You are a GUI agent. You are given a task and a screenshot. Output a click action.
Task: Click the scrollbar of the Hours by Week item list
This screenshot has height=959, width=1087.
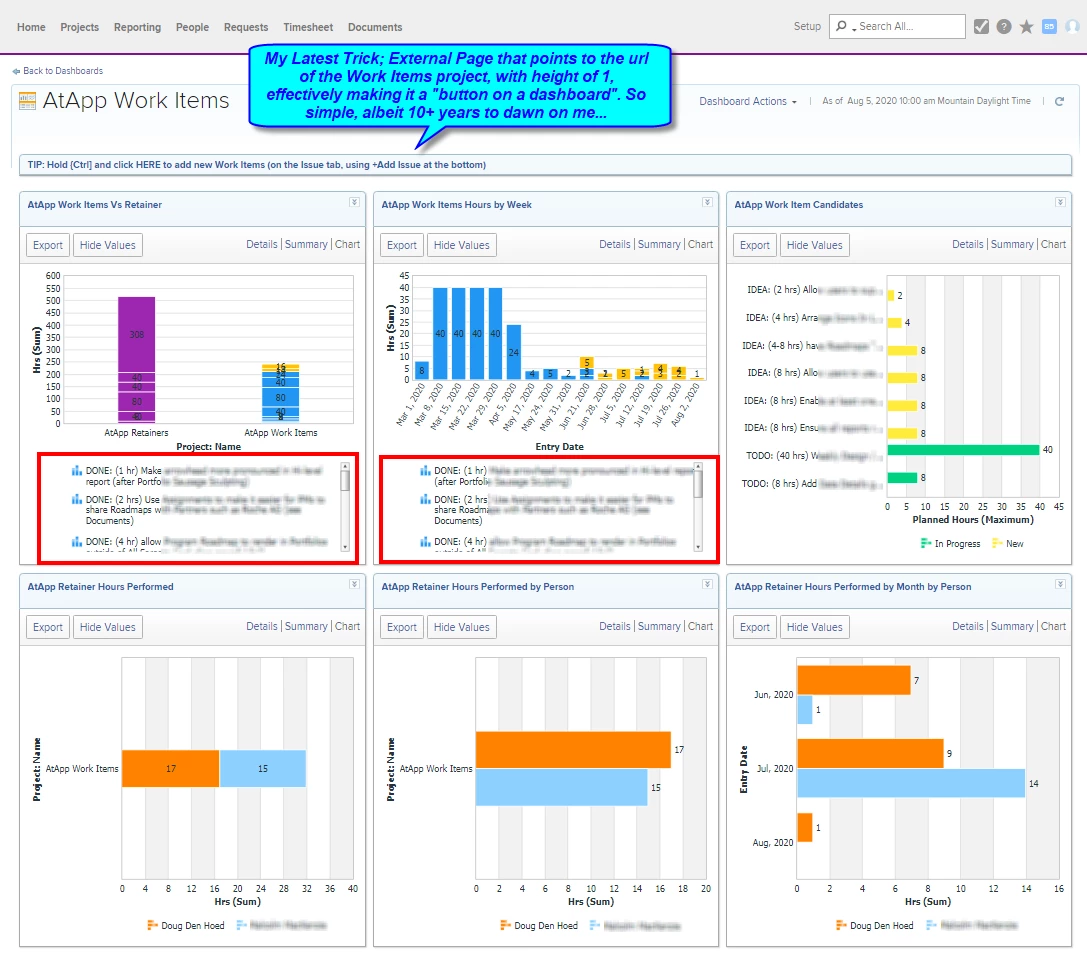pyautogui.click(x=698, y=507)
